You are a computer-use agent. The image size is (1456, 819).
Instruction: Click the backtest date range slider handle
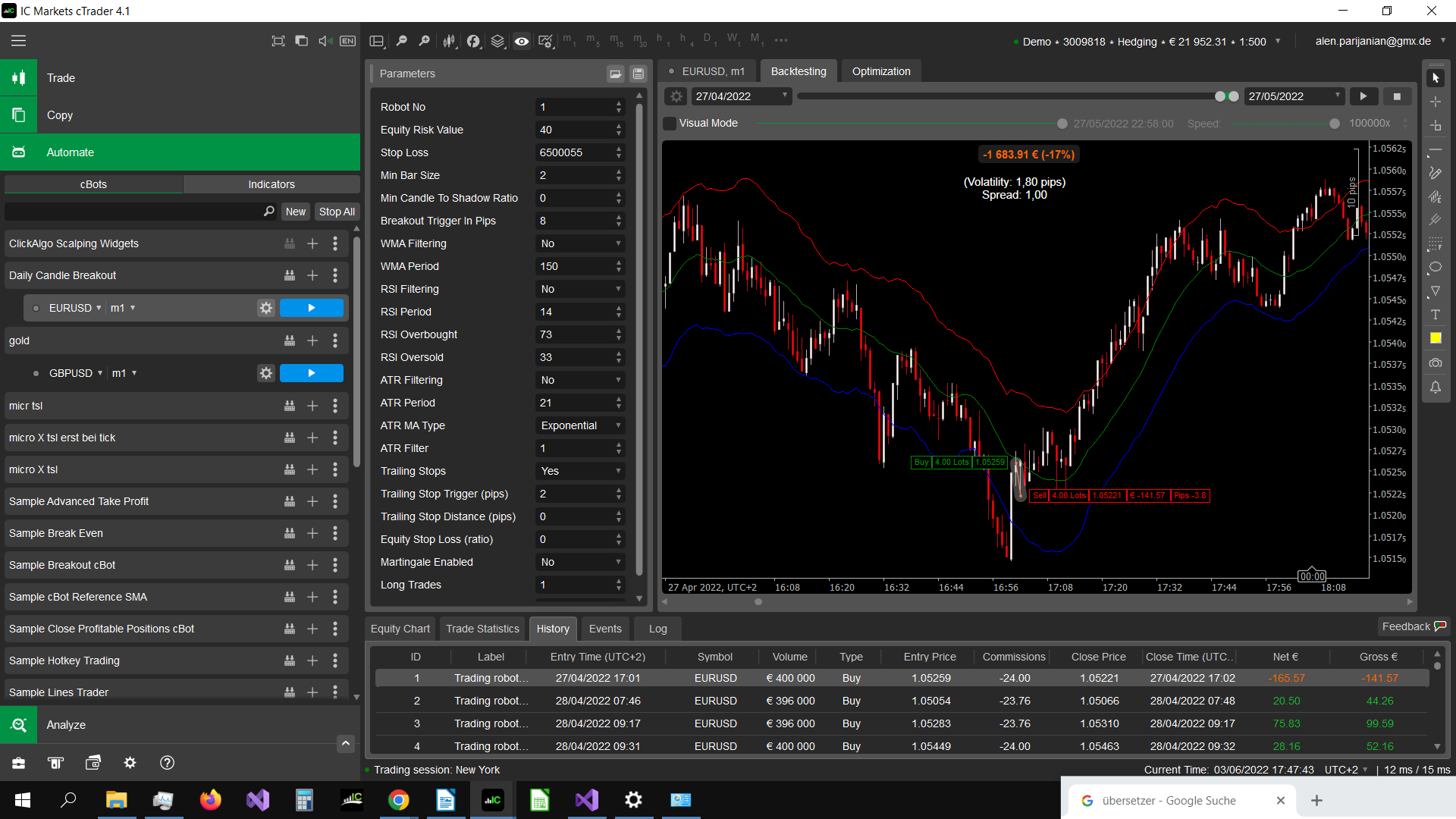click(x=1220, y=96)
